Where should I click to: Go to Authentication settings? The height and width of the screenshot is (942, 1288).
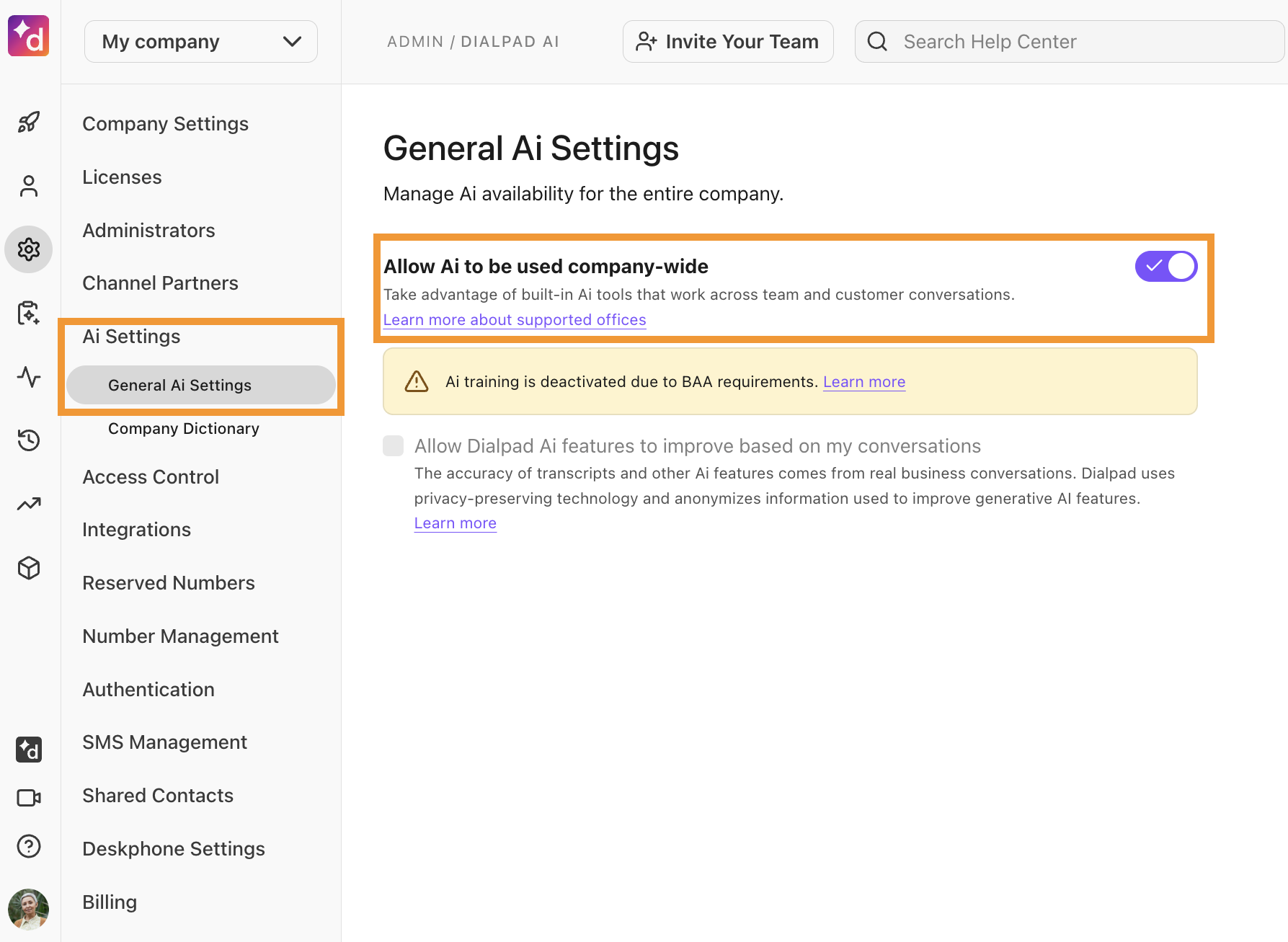[x=148, y=690]
